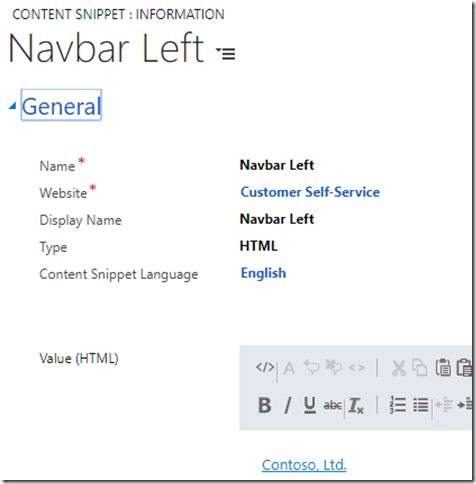Toggle underline formatting in the editor

click(x=310, y=405)
